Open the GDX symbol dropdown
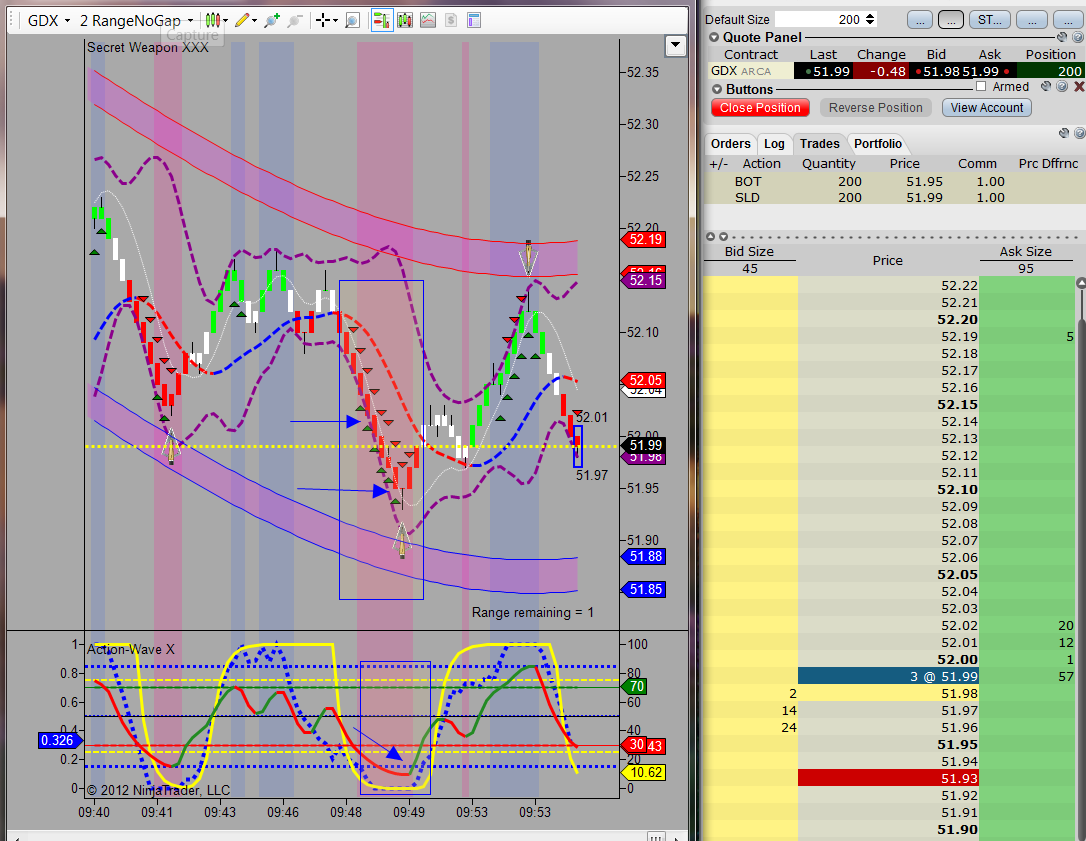The width and height of the screenshot is (1086, 841). point(67,21)
